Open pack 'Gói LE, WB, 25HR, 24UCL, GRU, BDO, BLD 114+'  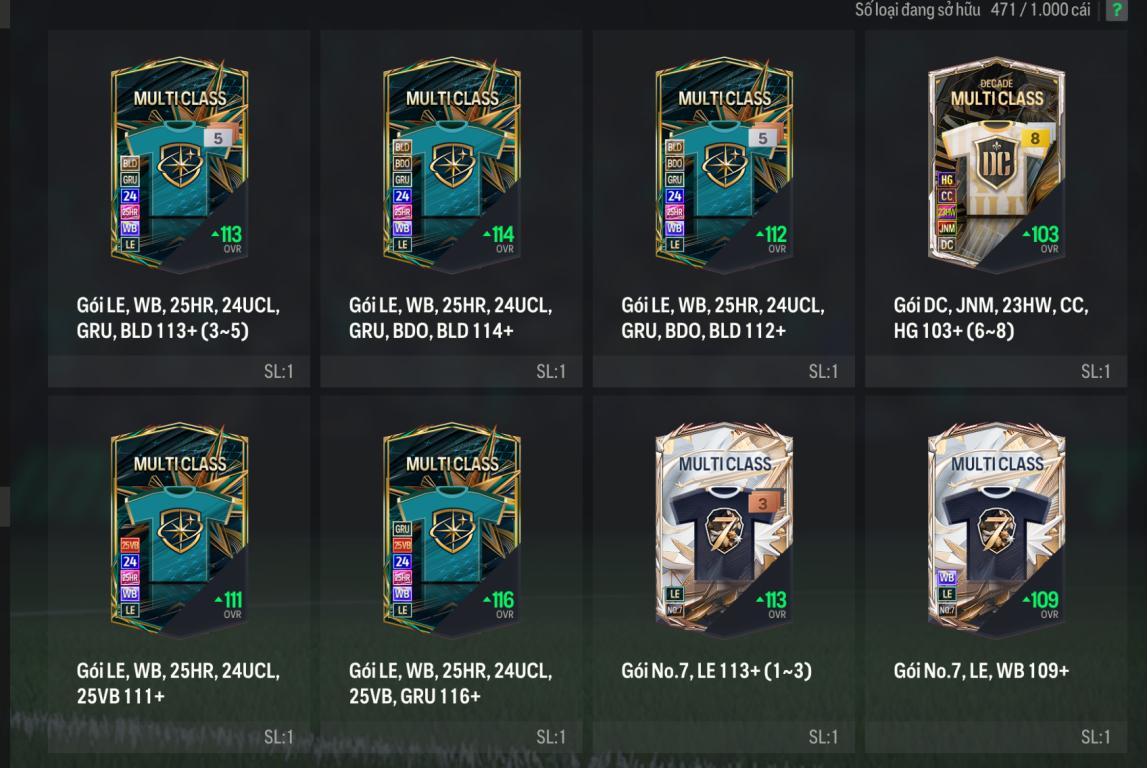pos(451,318)
